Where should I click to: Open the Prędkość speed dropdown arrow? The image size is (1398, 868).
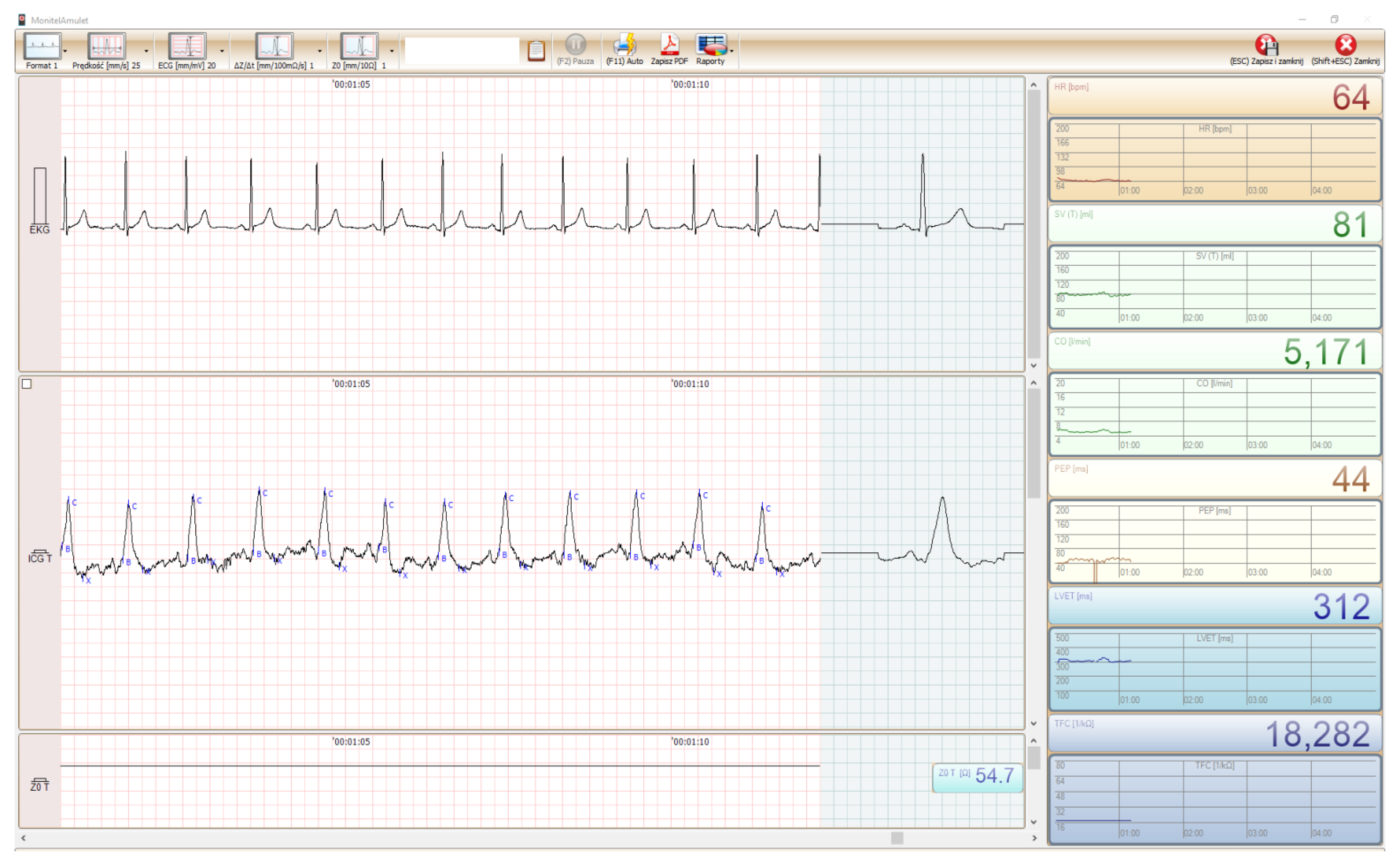coord(146,51)
